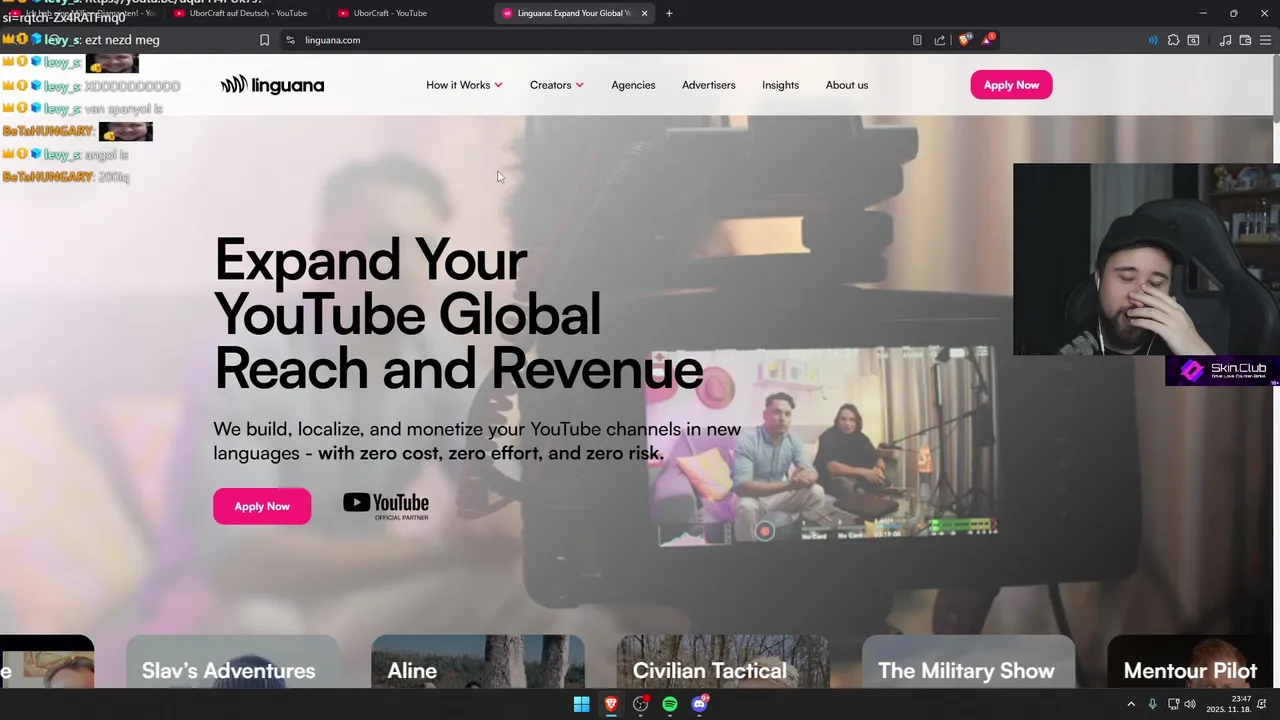1280x720 pixels.
Task: Click the site settings icon
Action: pyautogui.click(x=290, y=40)
